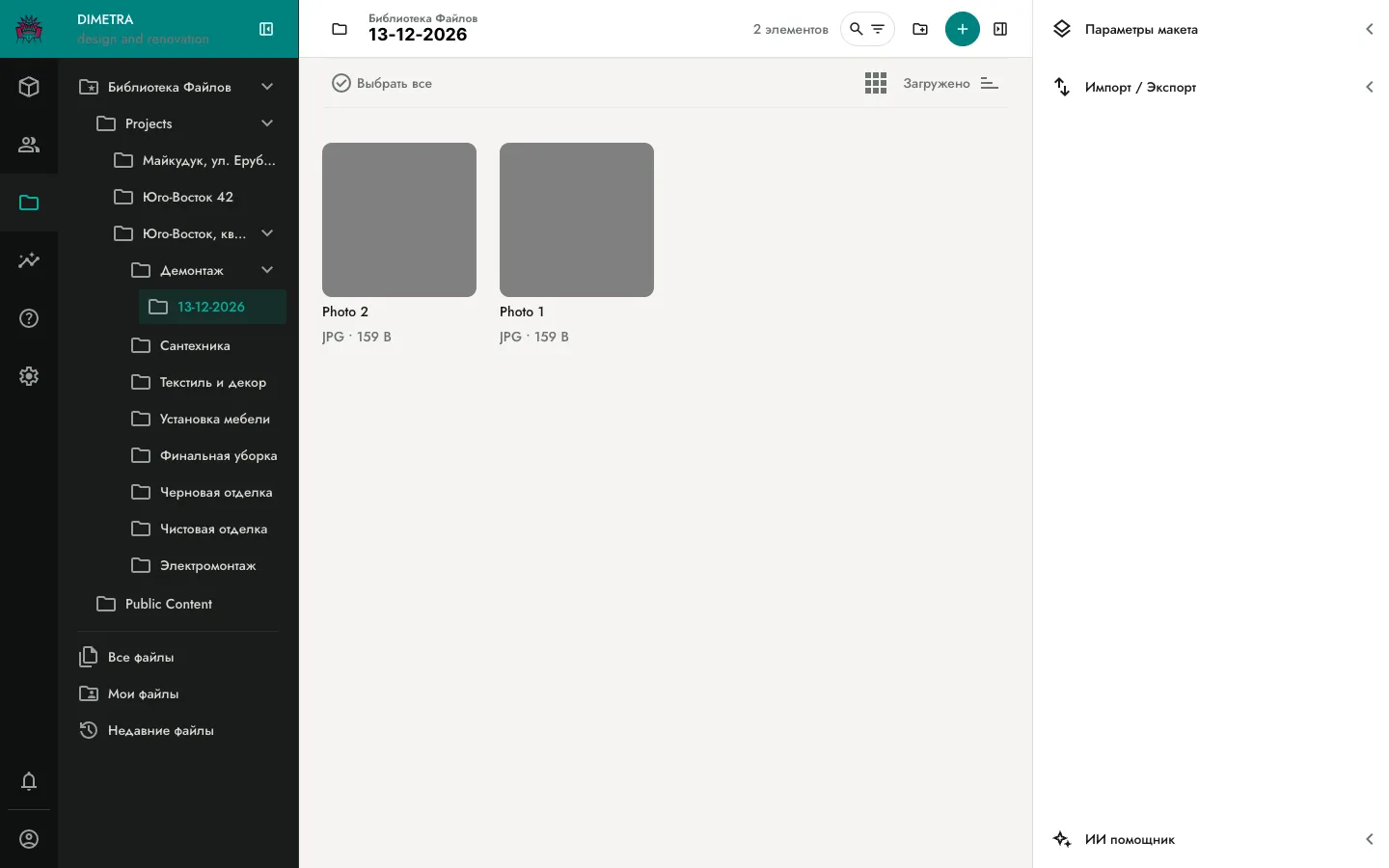Expand Параметры макета panel chevron
The image size is (1389, 868).
(x=1370, y=29)
